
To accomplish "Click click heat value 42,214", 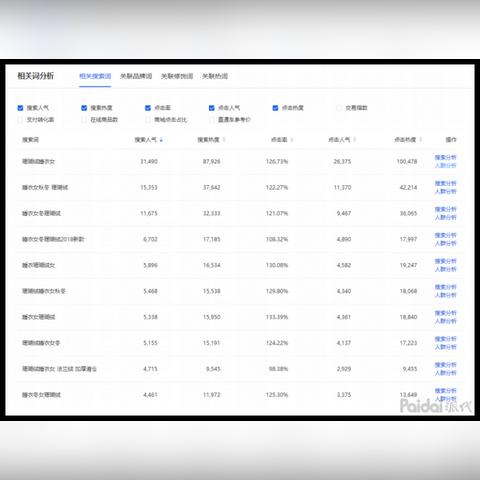I will tap(408, 188).
